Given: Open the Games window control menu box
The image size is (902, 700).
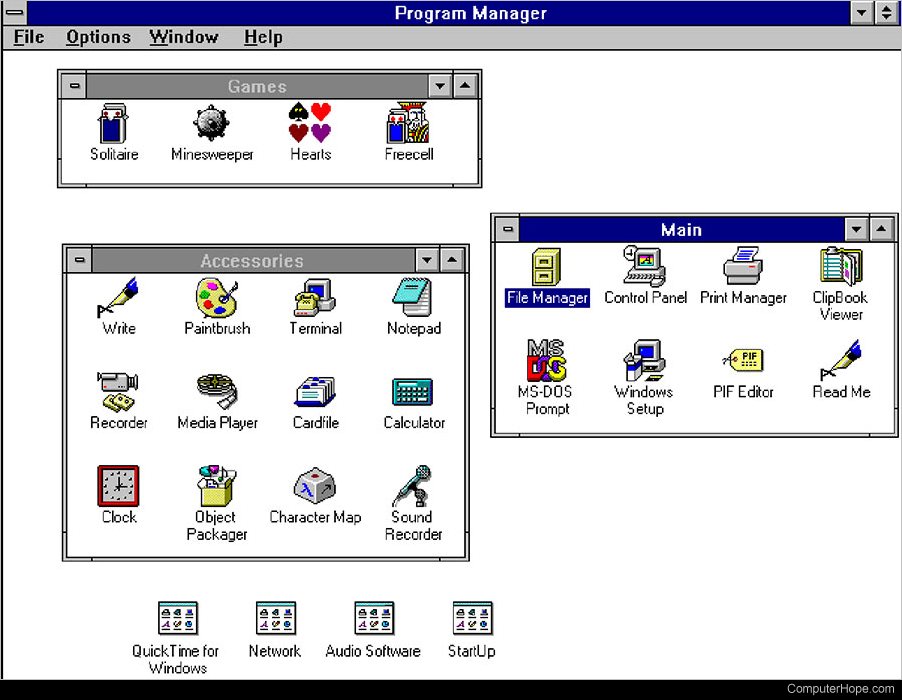Looking at the screenshot, I should 74,86.
